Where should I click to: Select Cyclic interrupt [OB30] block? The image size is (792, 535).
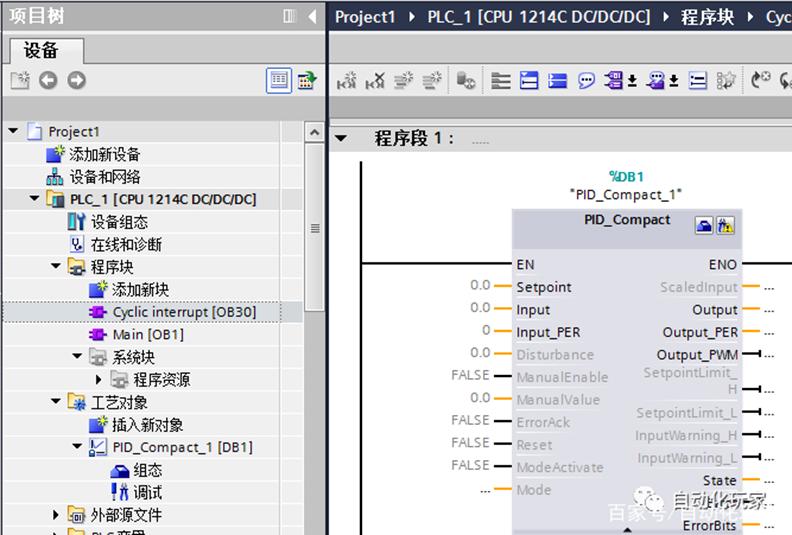tap(184, 312)
